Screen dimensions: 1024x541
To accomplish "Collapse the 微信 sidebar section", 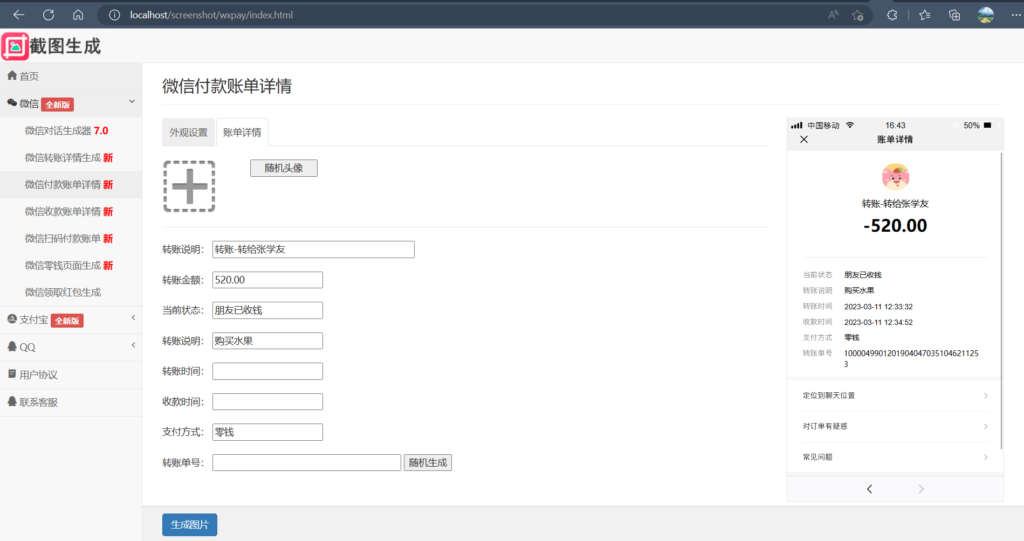I will [132, 103].
